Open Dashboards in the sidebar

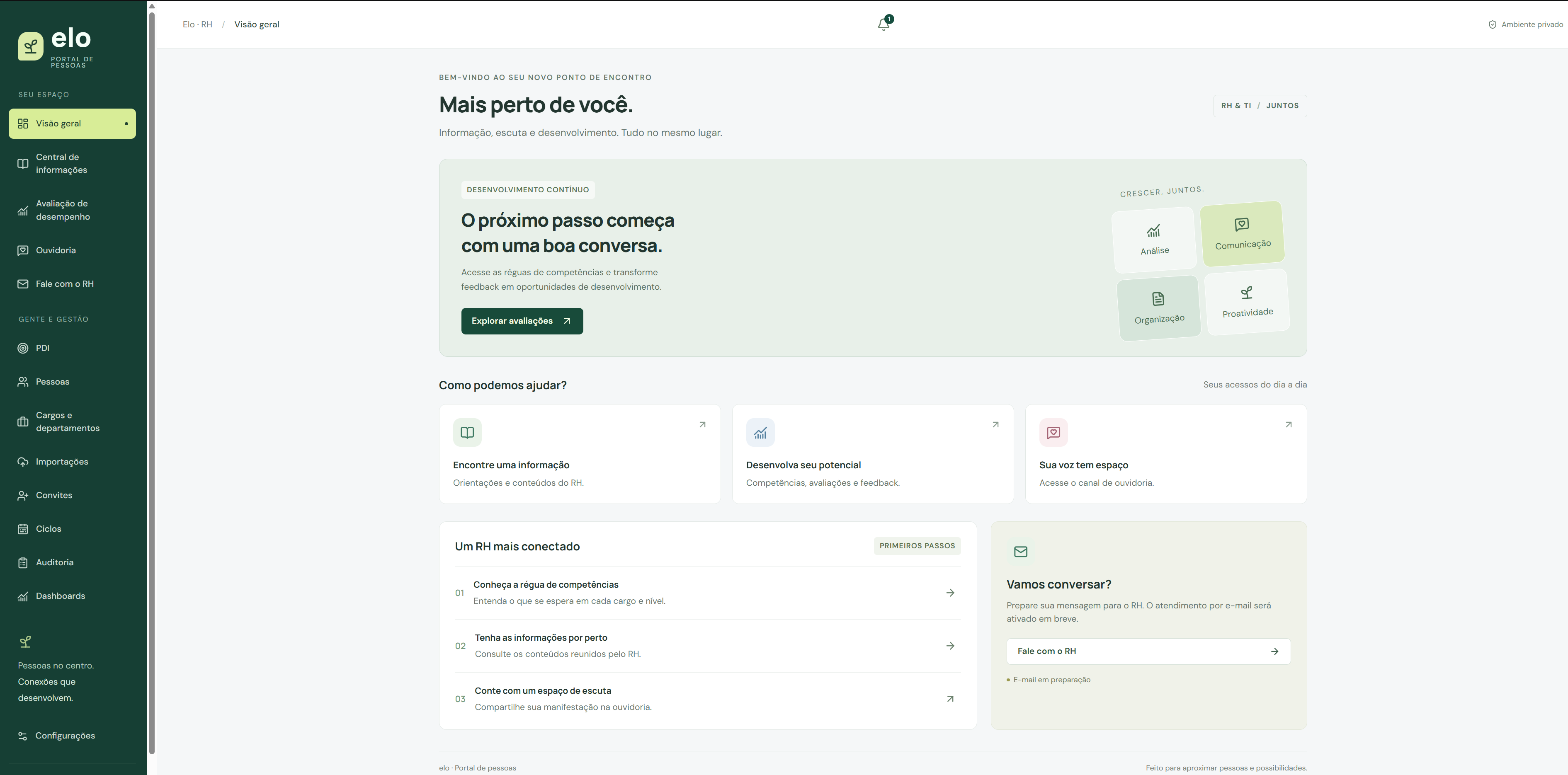coord(72,596)
